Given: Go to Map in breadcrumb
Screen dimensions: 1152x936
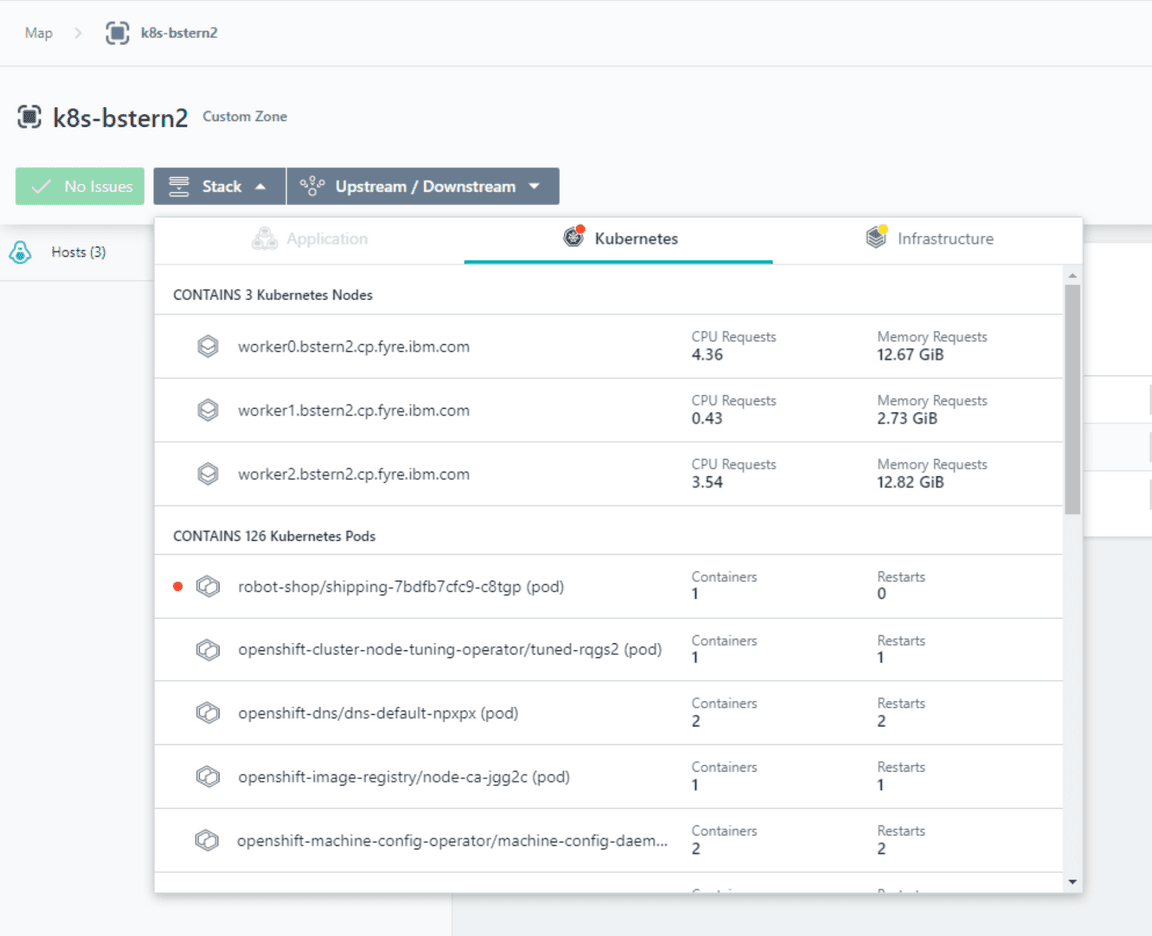Looking at the screenshot, I should pyautogui.click(x=38, y=33).
